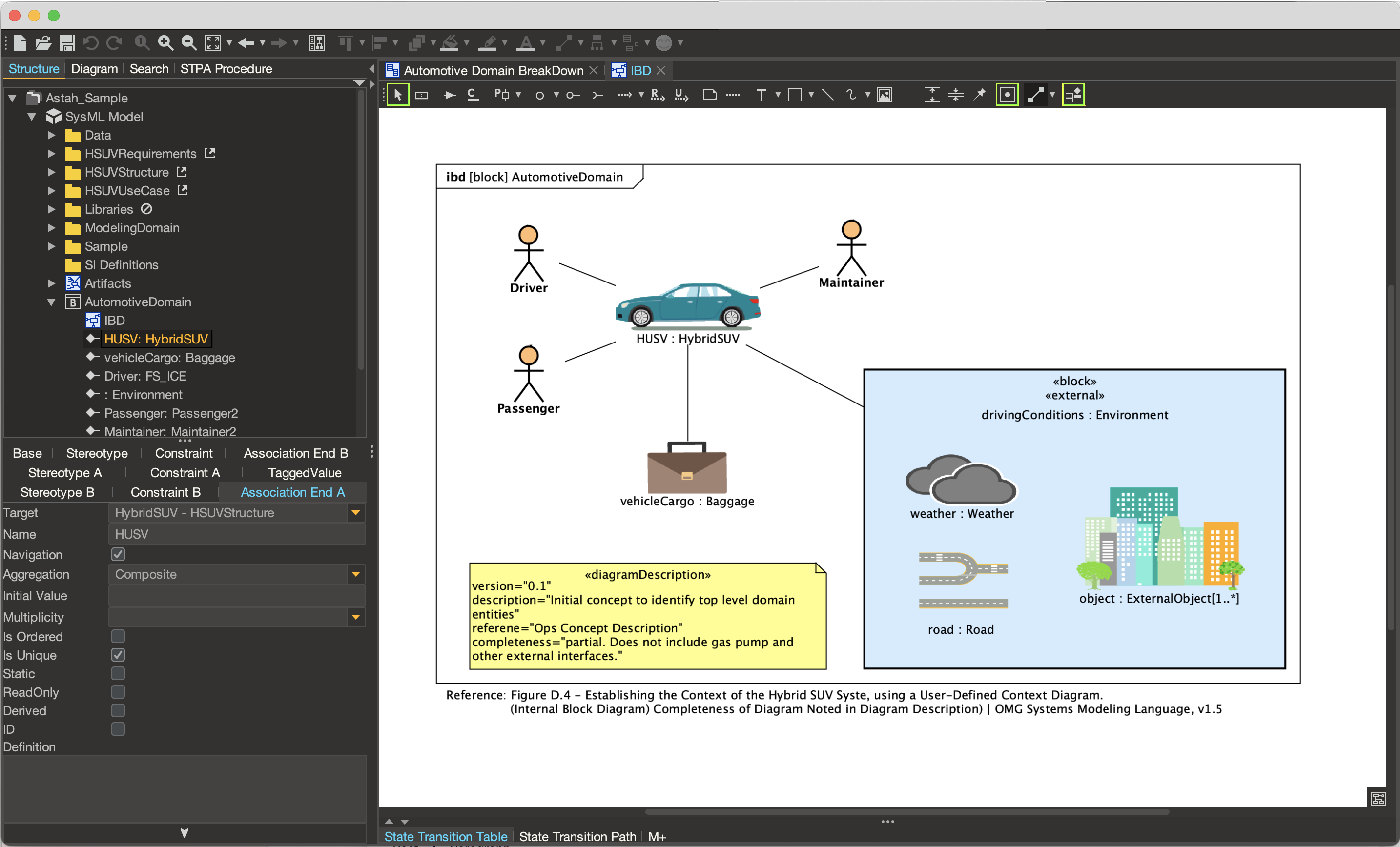The height and width of the screenshot is (847, 1400).
Task: Select vehicleCargo: Baggage in the tree
Action: [169, 357]
